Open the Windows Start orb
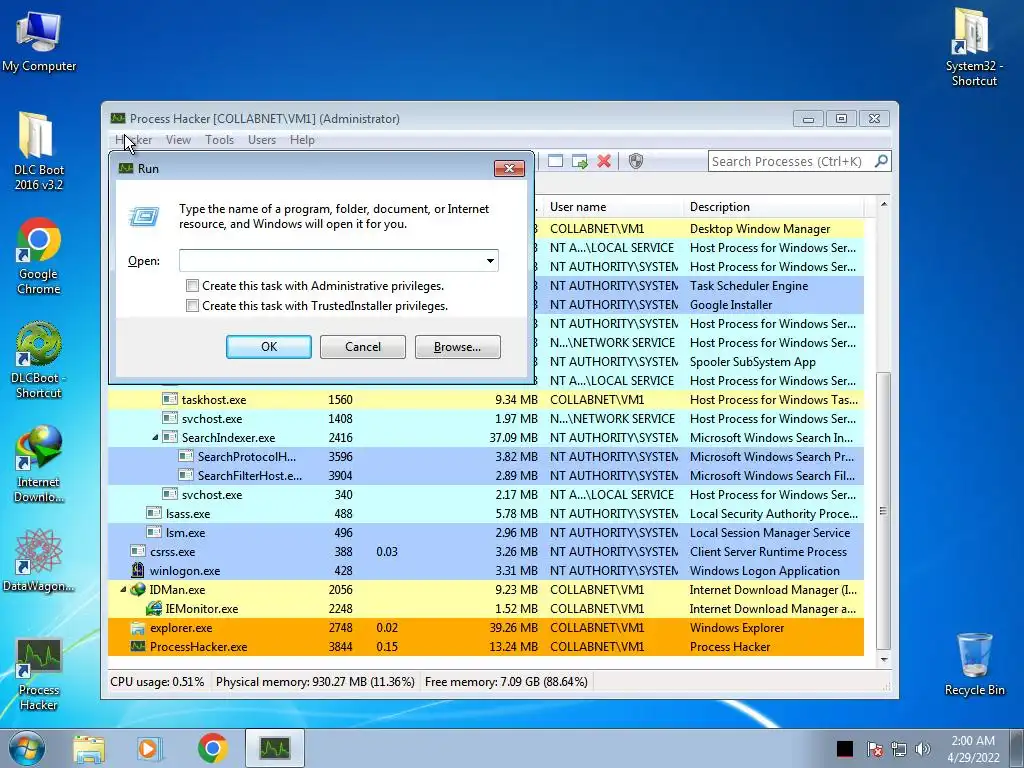 point(27,748)
